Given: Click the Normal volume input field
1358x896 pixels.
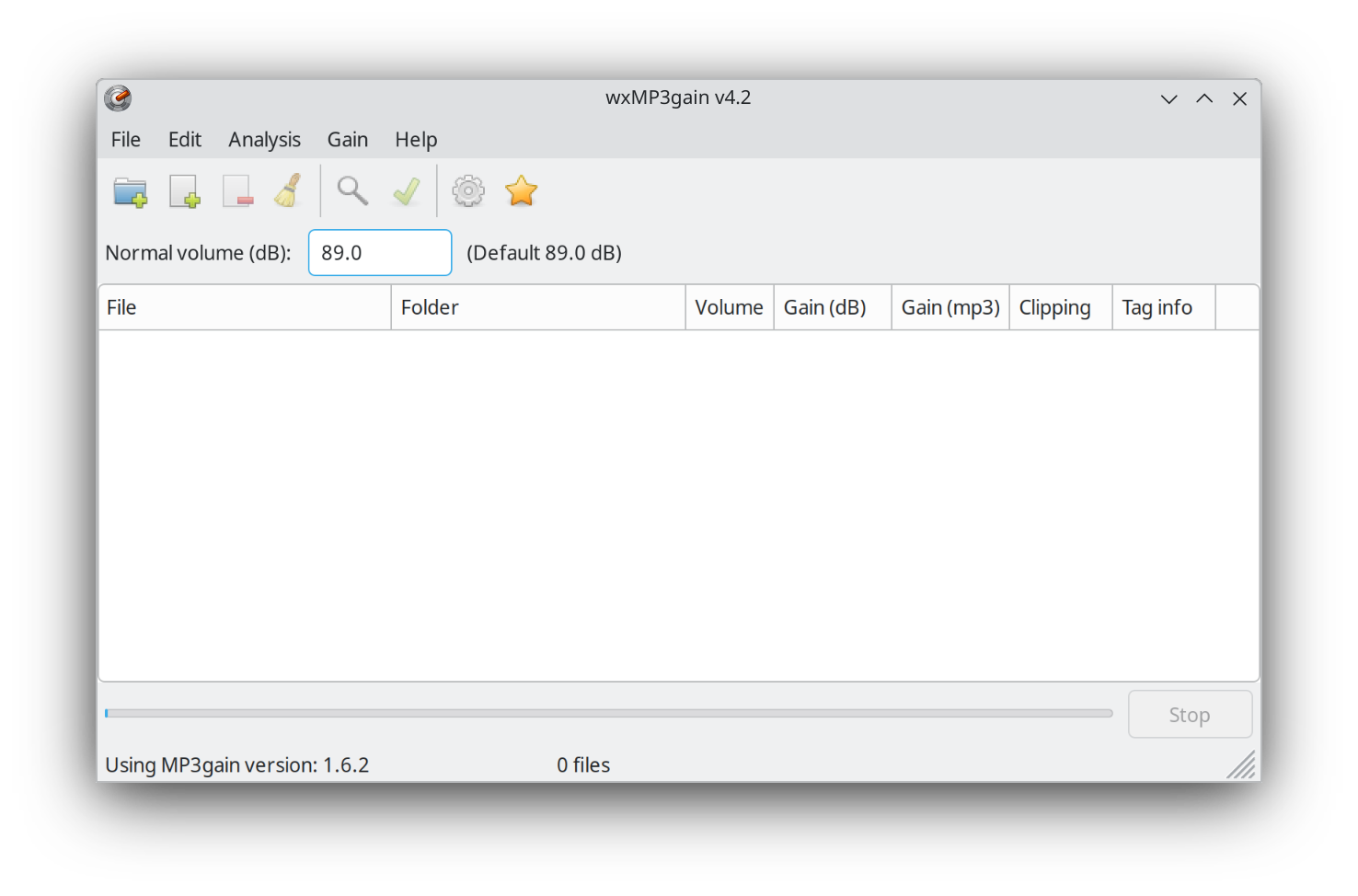Looking at the screenshot, I should 379,253.
